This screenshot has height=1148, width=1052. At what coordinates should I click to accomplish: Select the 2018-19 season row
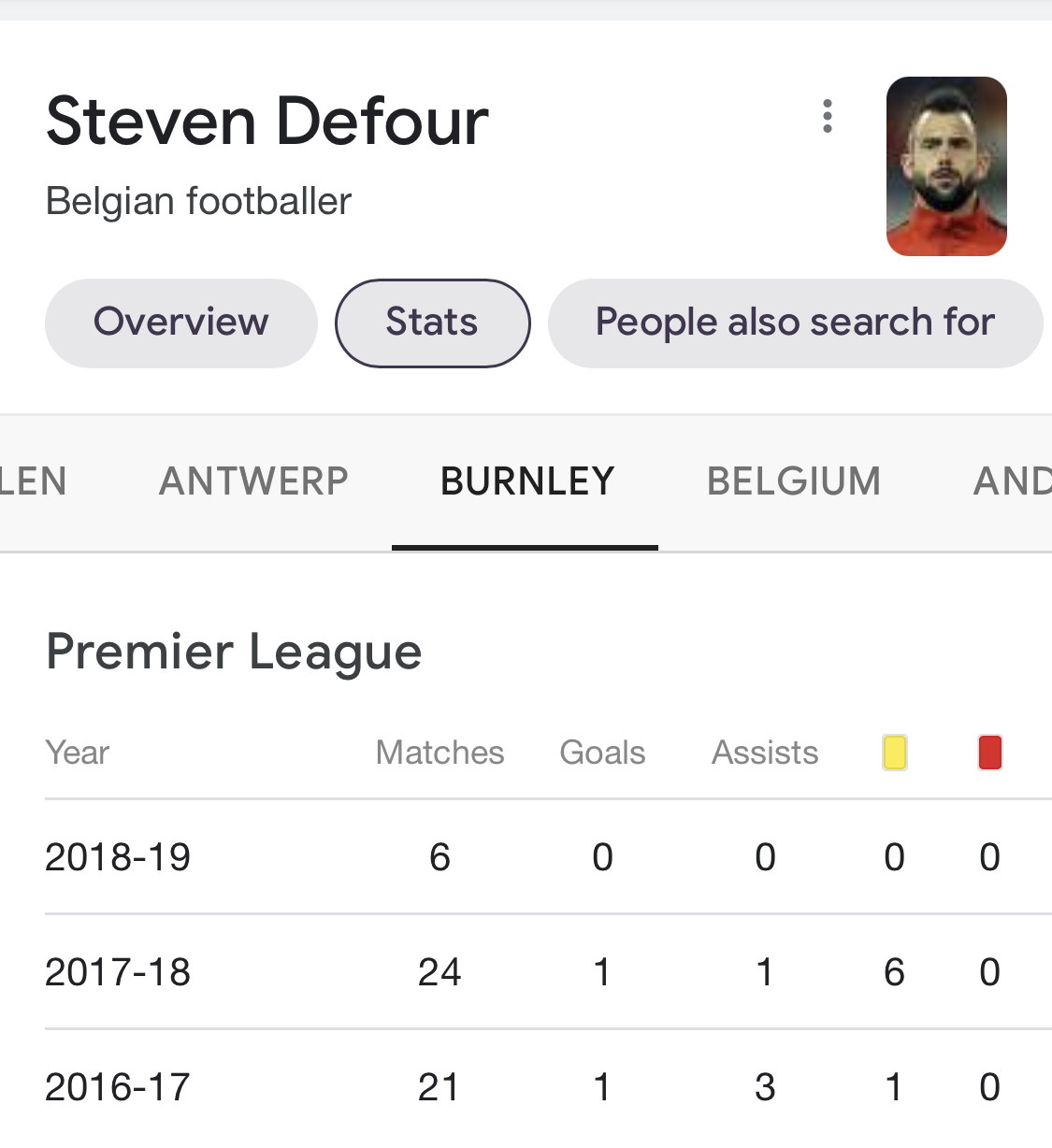point(118,857)
